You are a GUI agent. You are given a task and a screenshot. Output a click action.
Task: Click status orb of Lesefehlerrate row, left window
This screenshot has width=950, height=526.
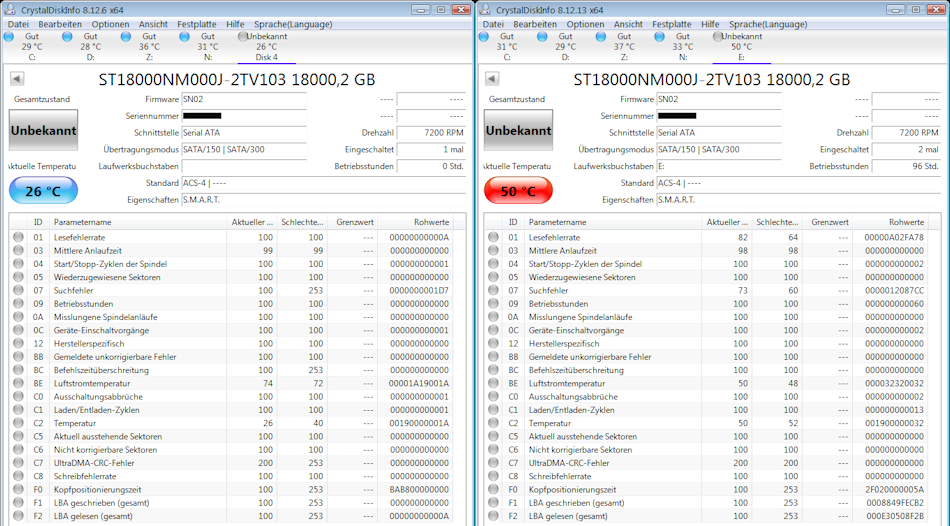[x=18, y=237]
